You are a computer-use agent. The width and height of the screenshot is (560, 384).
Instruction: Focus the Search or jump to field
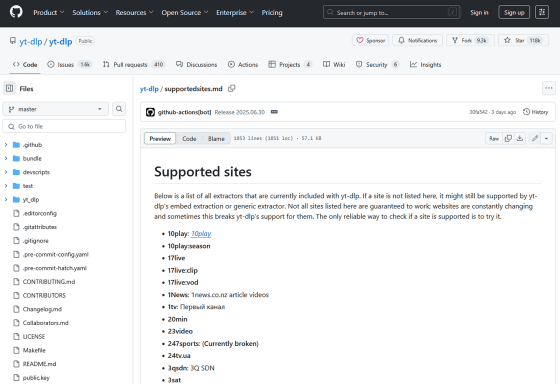click(391, 13)
